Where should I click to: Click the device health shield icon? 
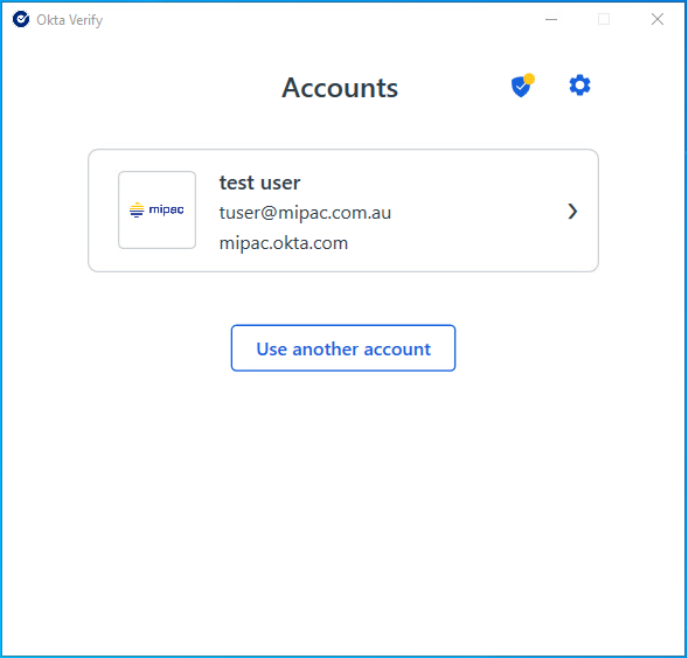pyautogui.click(x=520, y=88)
